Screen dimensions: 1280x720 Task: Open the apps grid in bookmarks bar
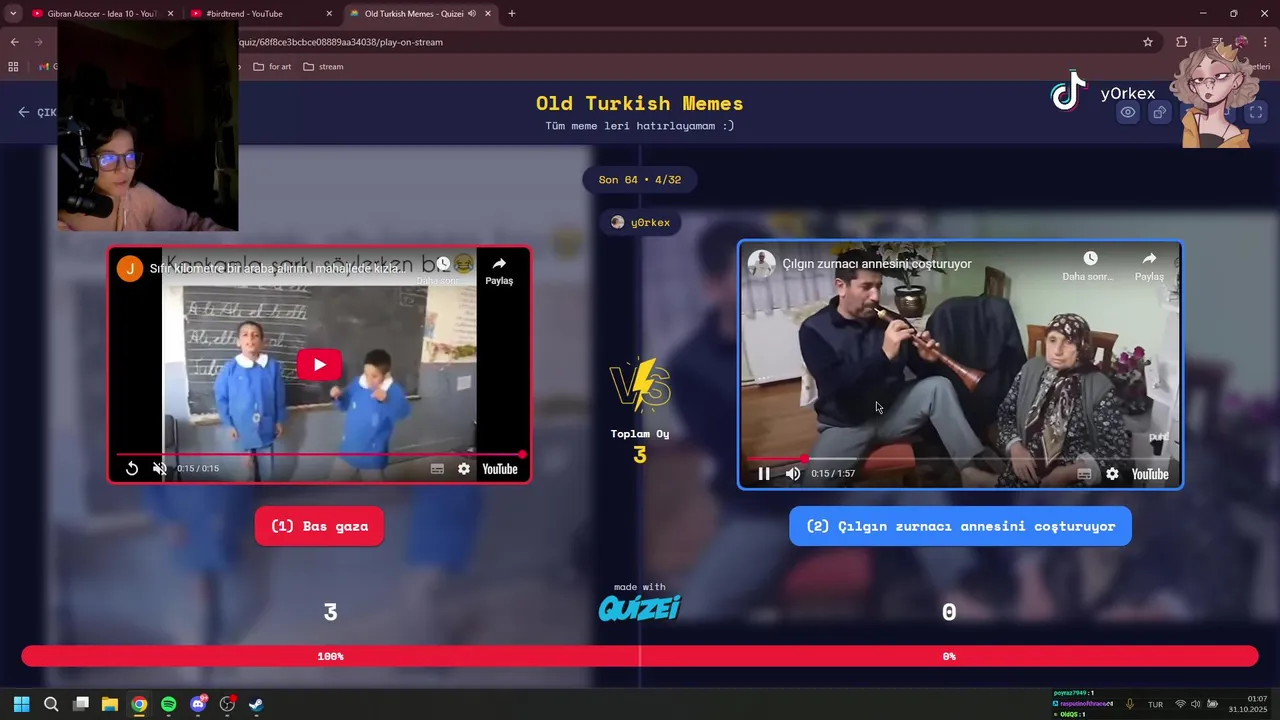pyautogui.click(x=13, y=67)
